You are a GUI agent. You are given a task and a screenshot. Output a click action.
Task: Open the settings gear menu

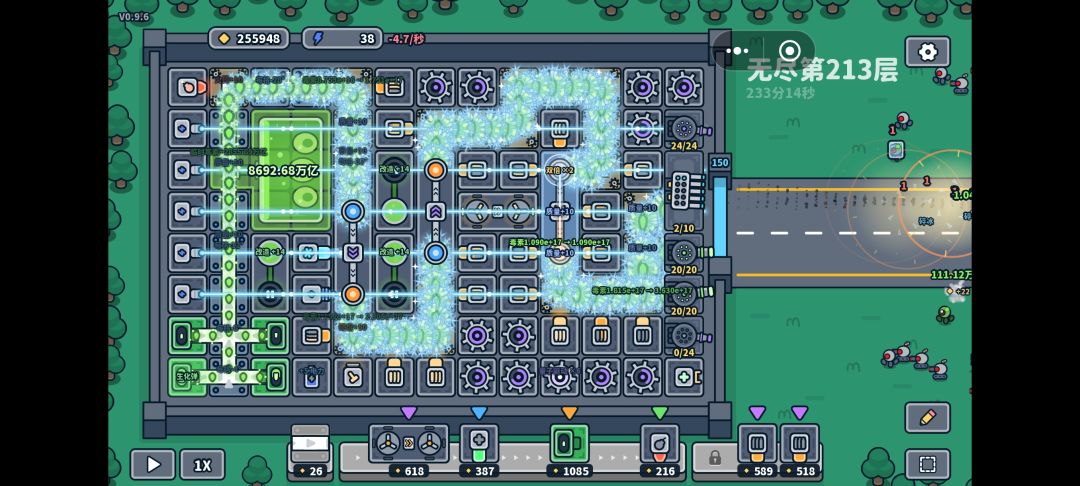927,52
